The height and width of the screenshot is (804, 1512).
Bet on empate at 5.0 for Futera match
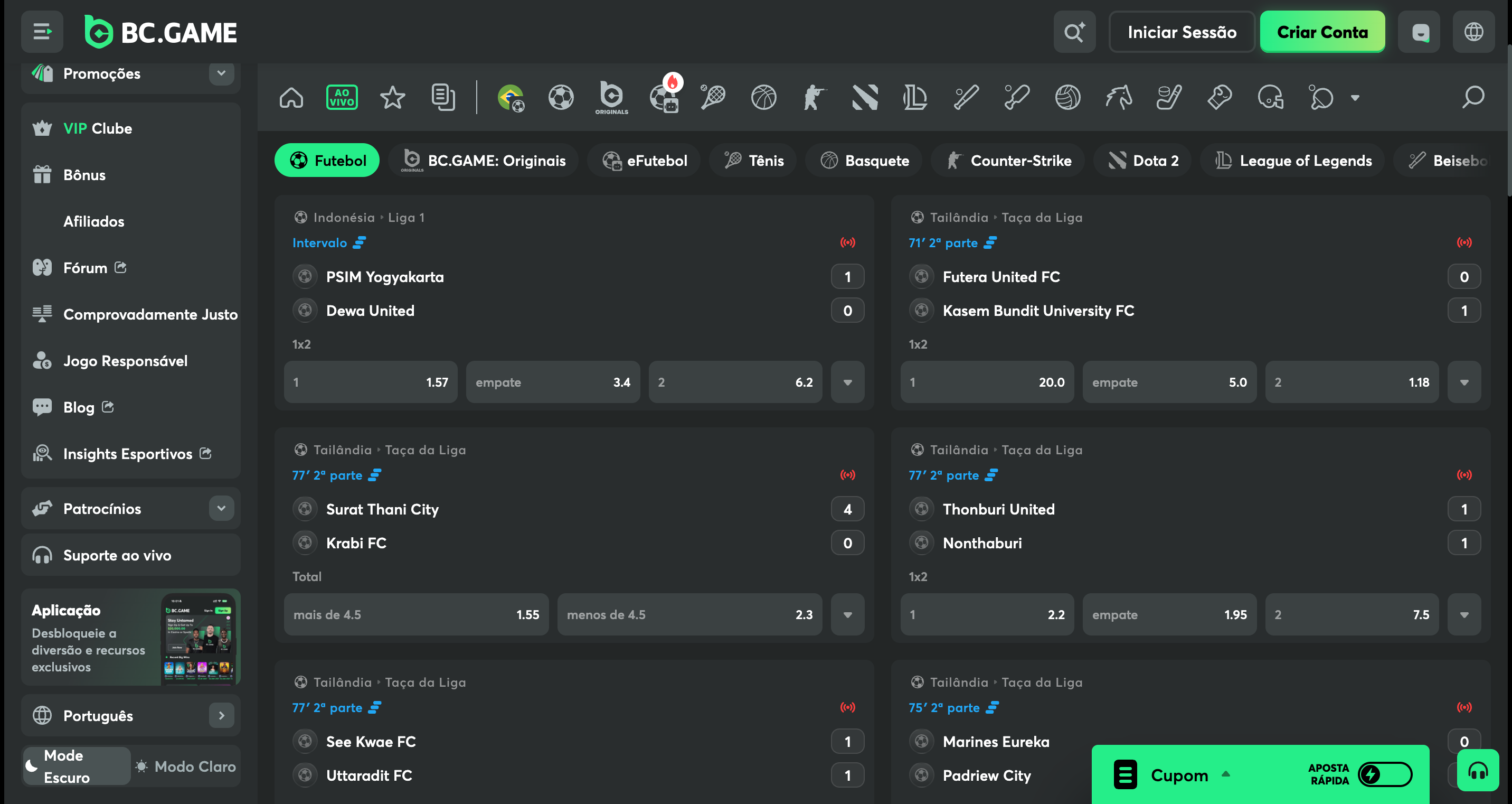click(1169, 382)
